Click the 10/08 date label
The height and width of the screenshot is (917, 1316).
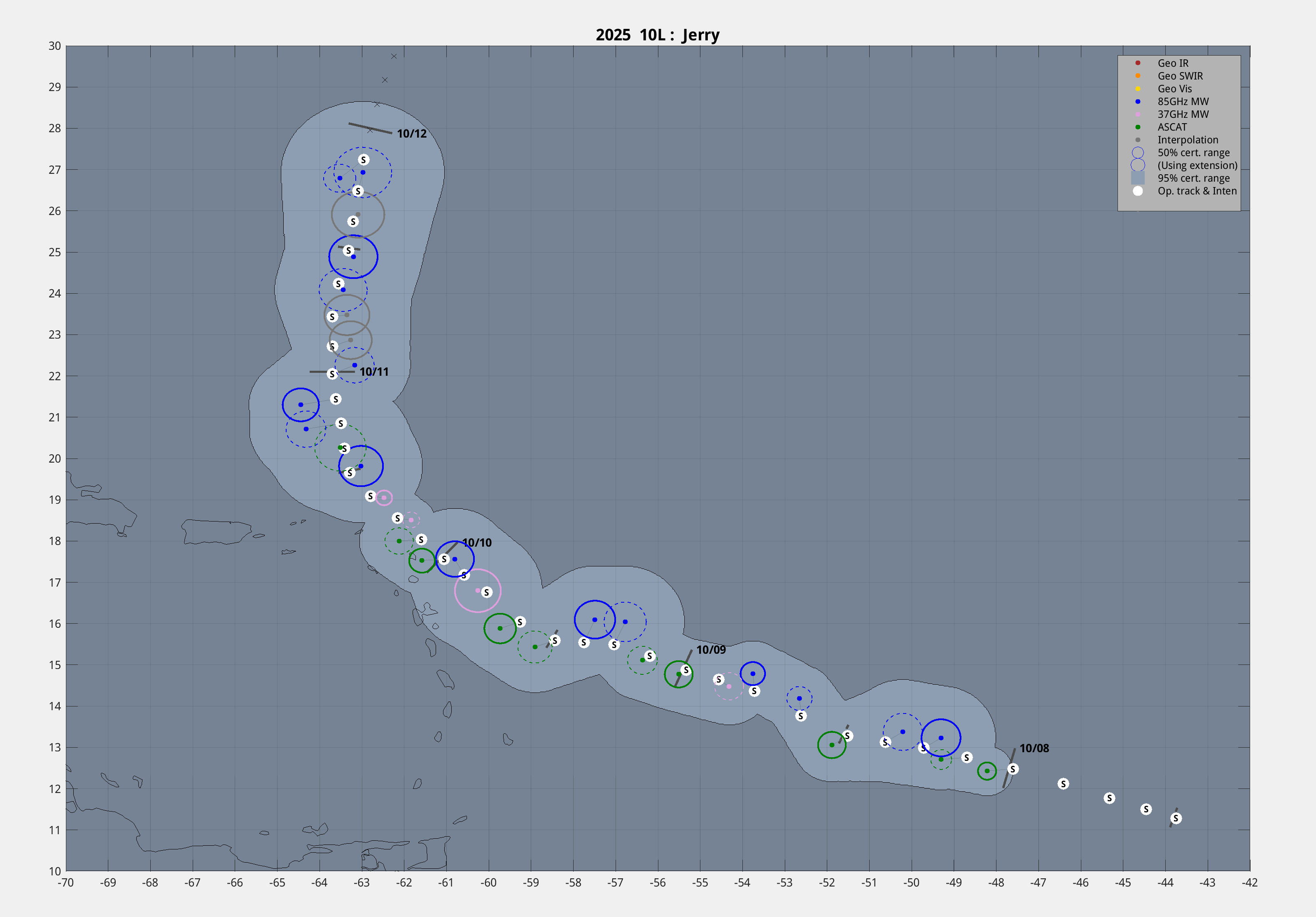1034,749
